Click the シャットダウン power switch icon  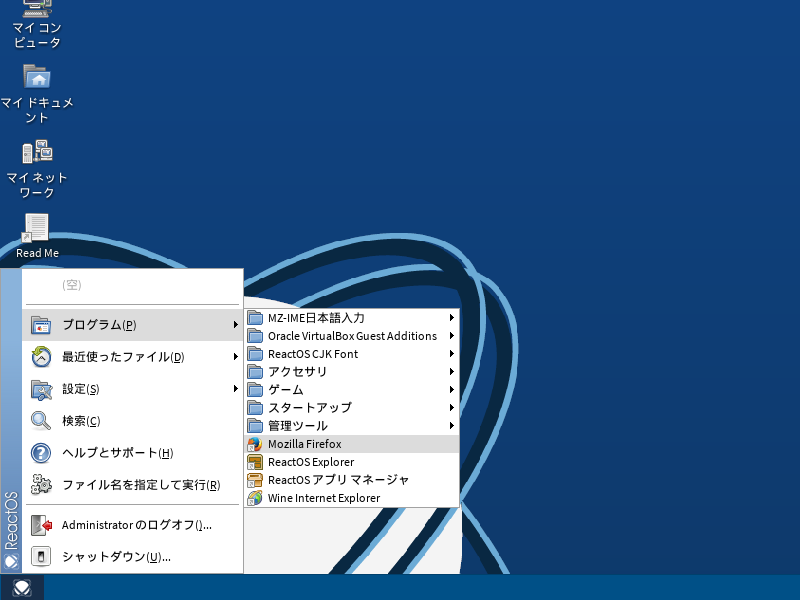(x=41, y=557)
